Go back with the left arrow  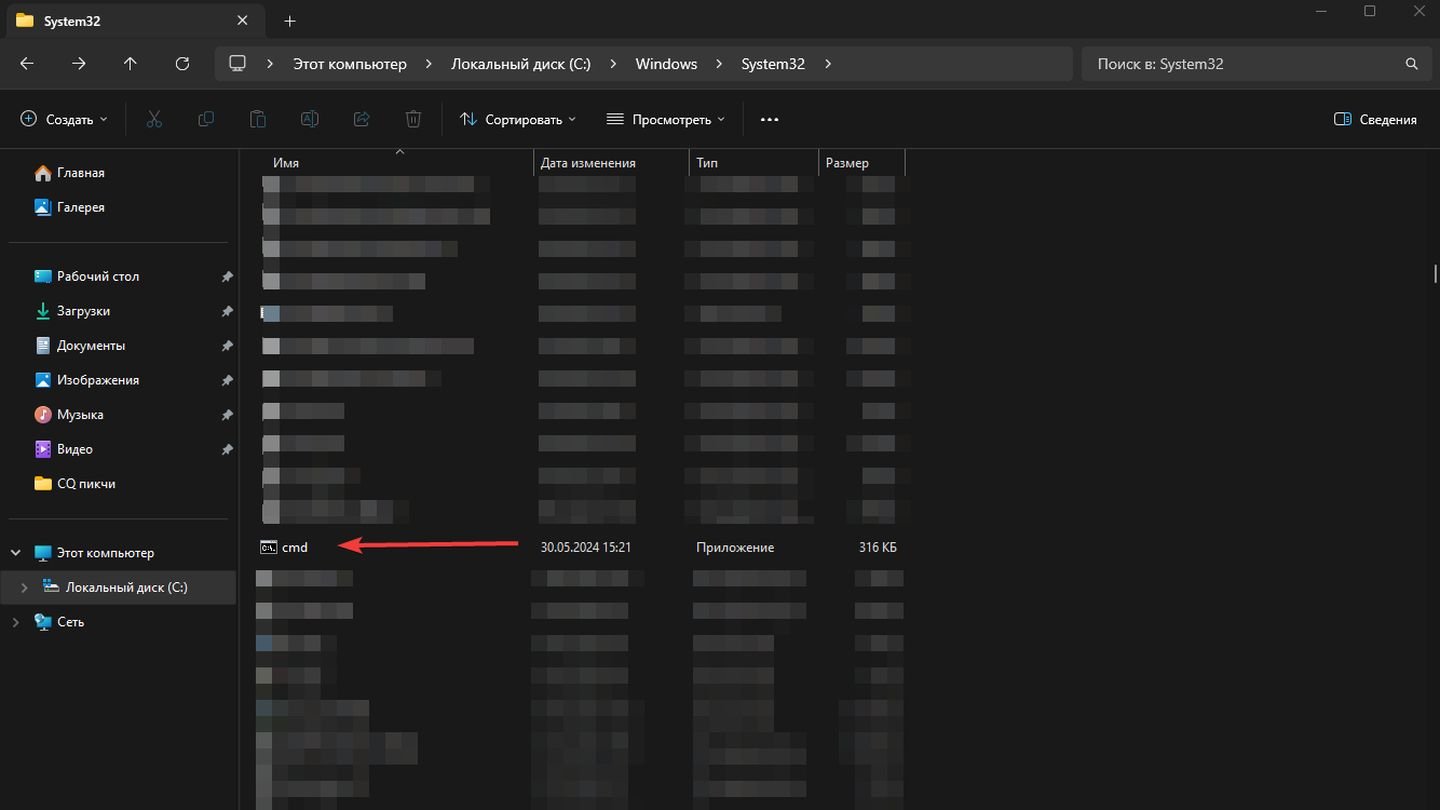tap(27, 63)
